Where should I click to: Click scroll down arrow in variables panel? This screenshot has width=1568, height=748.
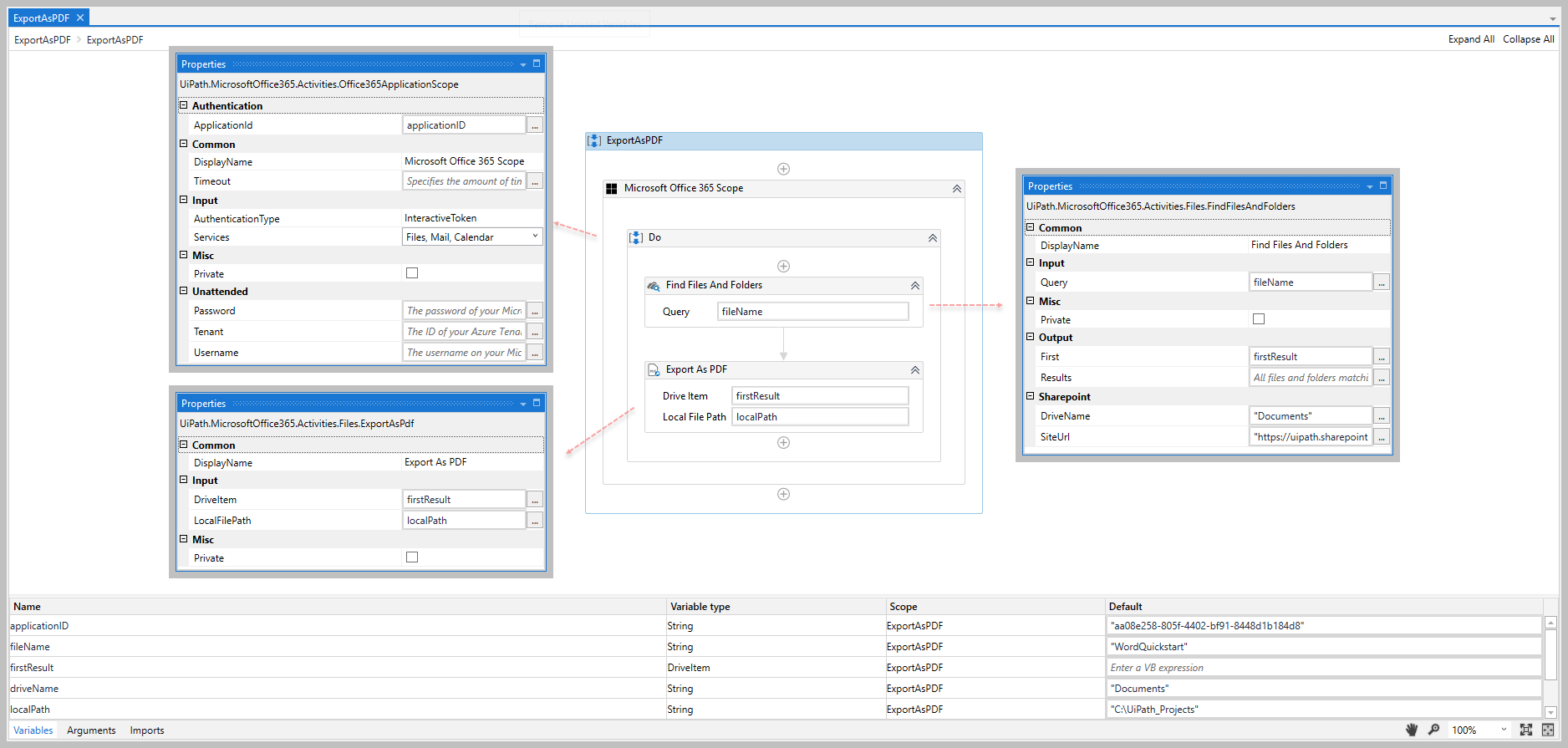point(1551,713)
